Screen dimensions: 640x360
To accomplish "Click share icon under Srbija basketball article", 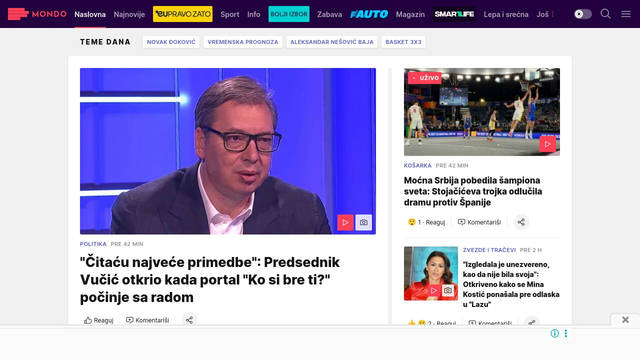I will tap(521, 222).
